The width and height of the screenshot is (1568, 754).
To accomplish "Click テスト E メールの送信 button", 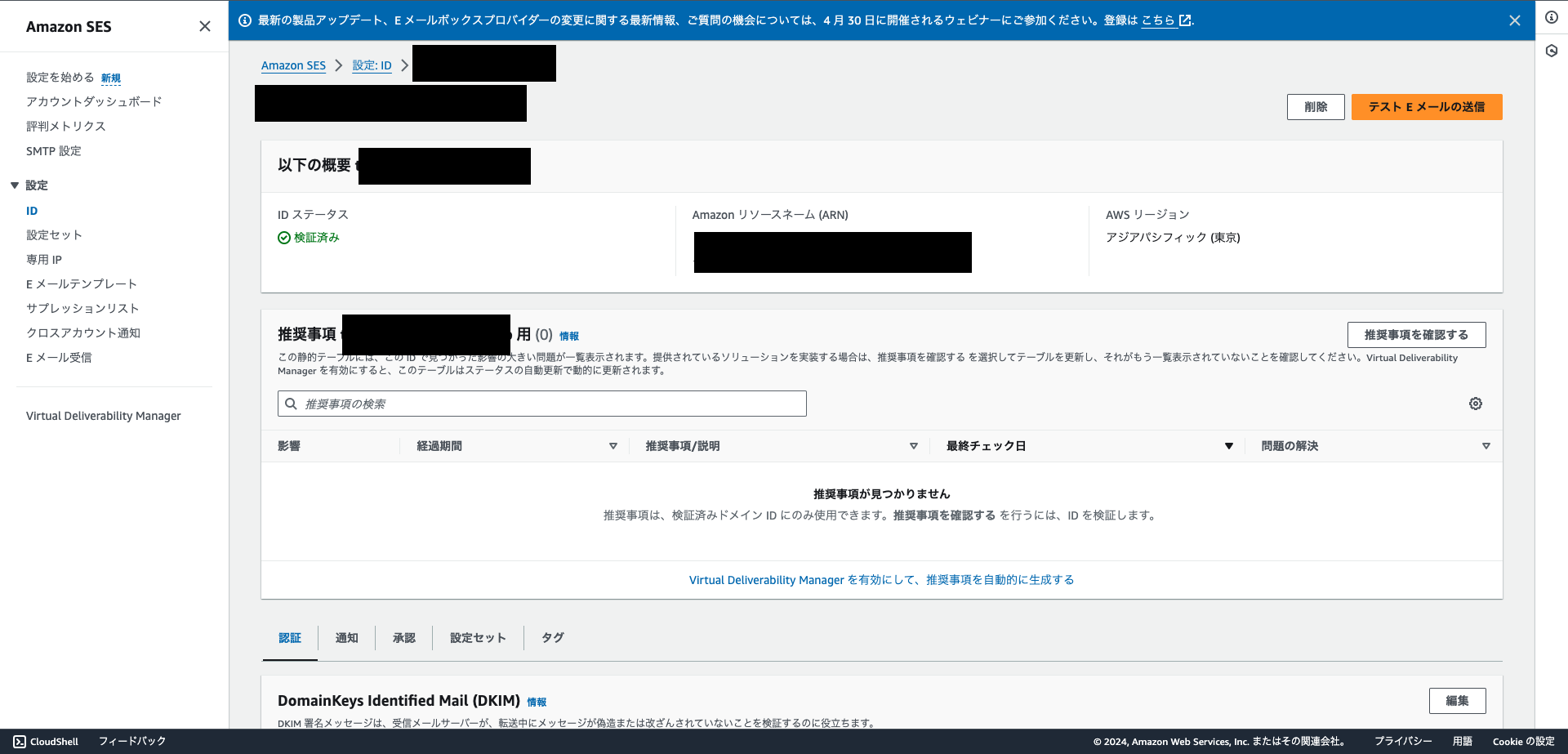I will [x=1427, y=107].
